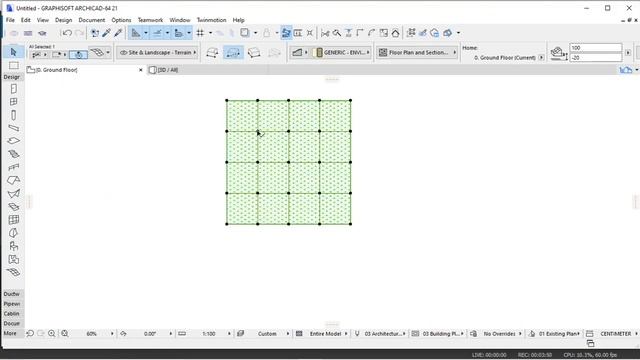This screenshot has width=640, height=360.
Task: Choose the Shell tool
Action: click(13, 193)
